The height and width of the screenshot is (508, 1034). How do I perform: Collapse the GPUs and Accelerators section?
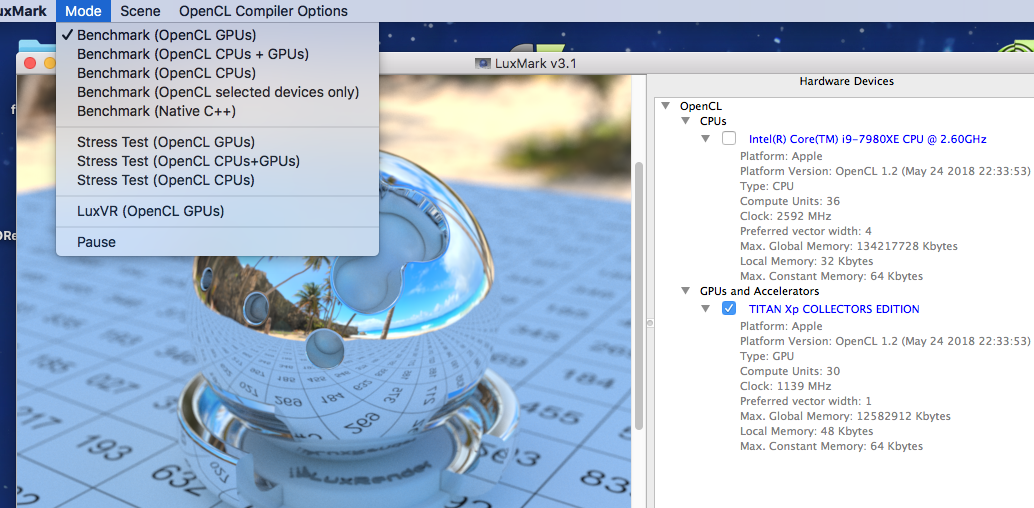685,291
